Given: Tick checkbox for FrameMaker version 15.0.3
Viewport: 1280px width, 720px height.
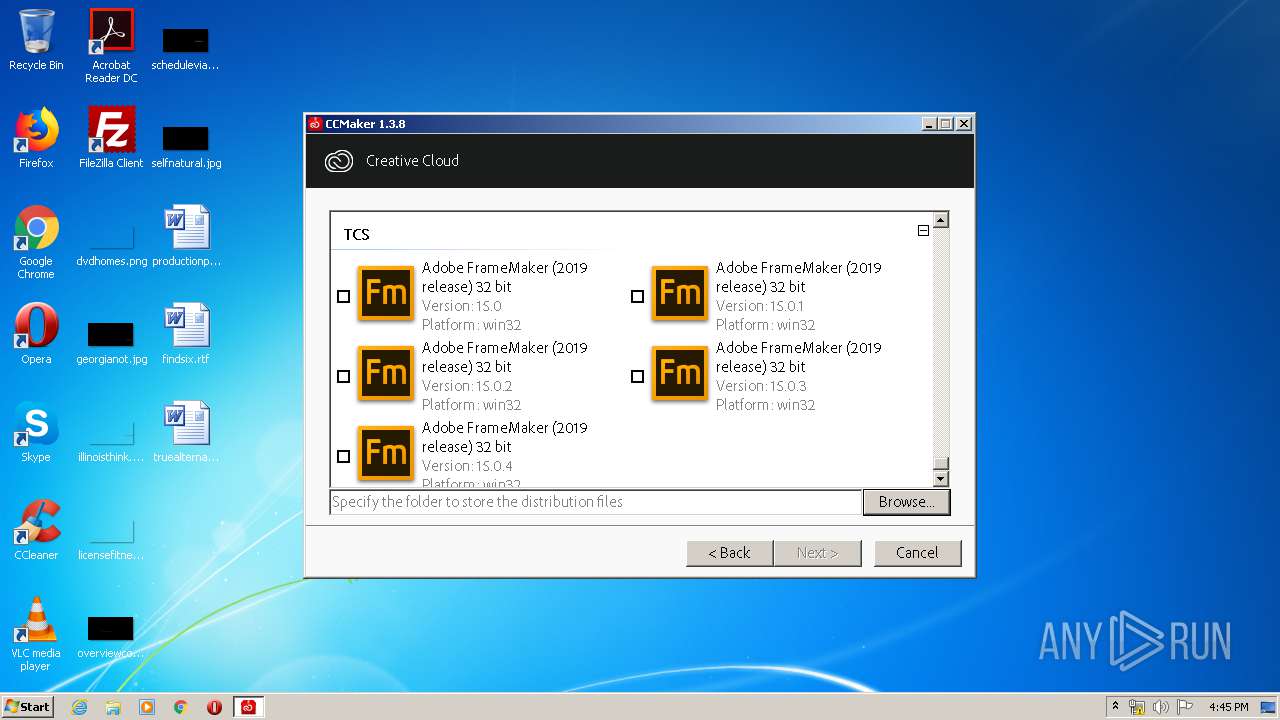Looking at the screenshot, I should [638, 377].
